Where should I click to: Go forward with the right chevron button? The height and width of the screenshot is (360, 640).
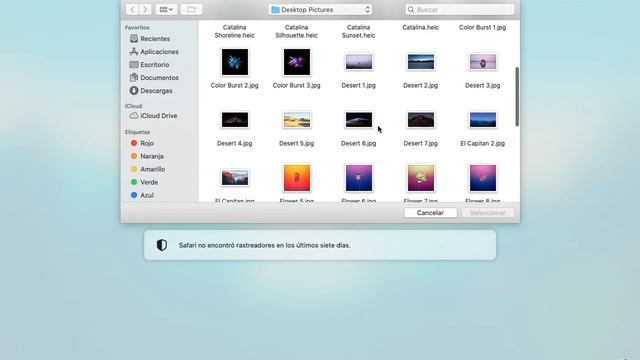coord(145,9)
